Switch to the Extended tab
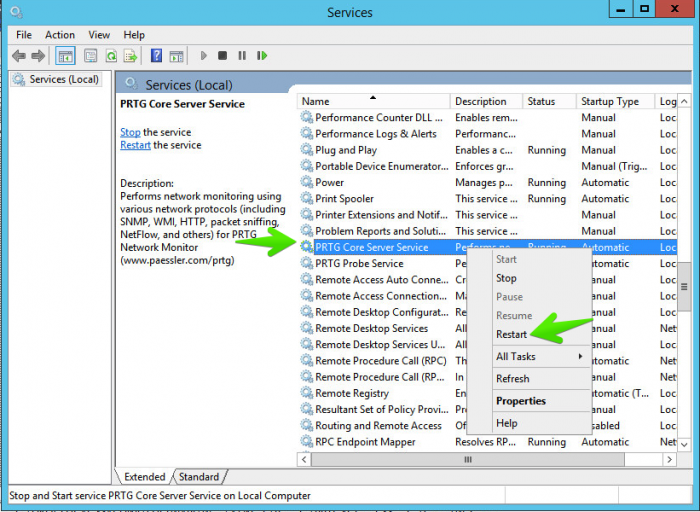Screen dimensions: 700x512 pyautogui.click(x=144, y=477)
